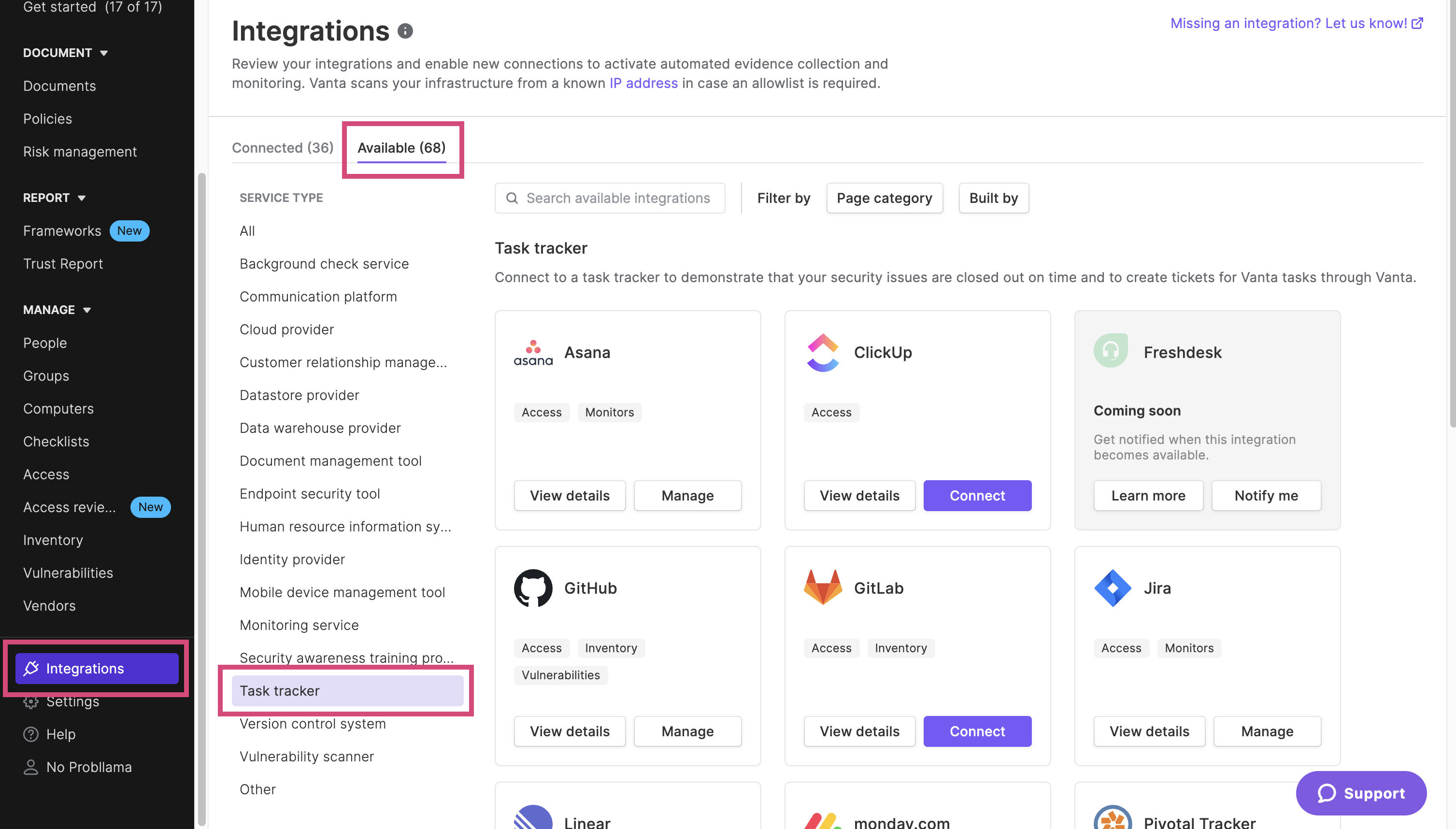Image resolution: width=1456 pixels, height=829 pixels.
Task: Filter by Cloud provider service type
Action: coord(286,329)
